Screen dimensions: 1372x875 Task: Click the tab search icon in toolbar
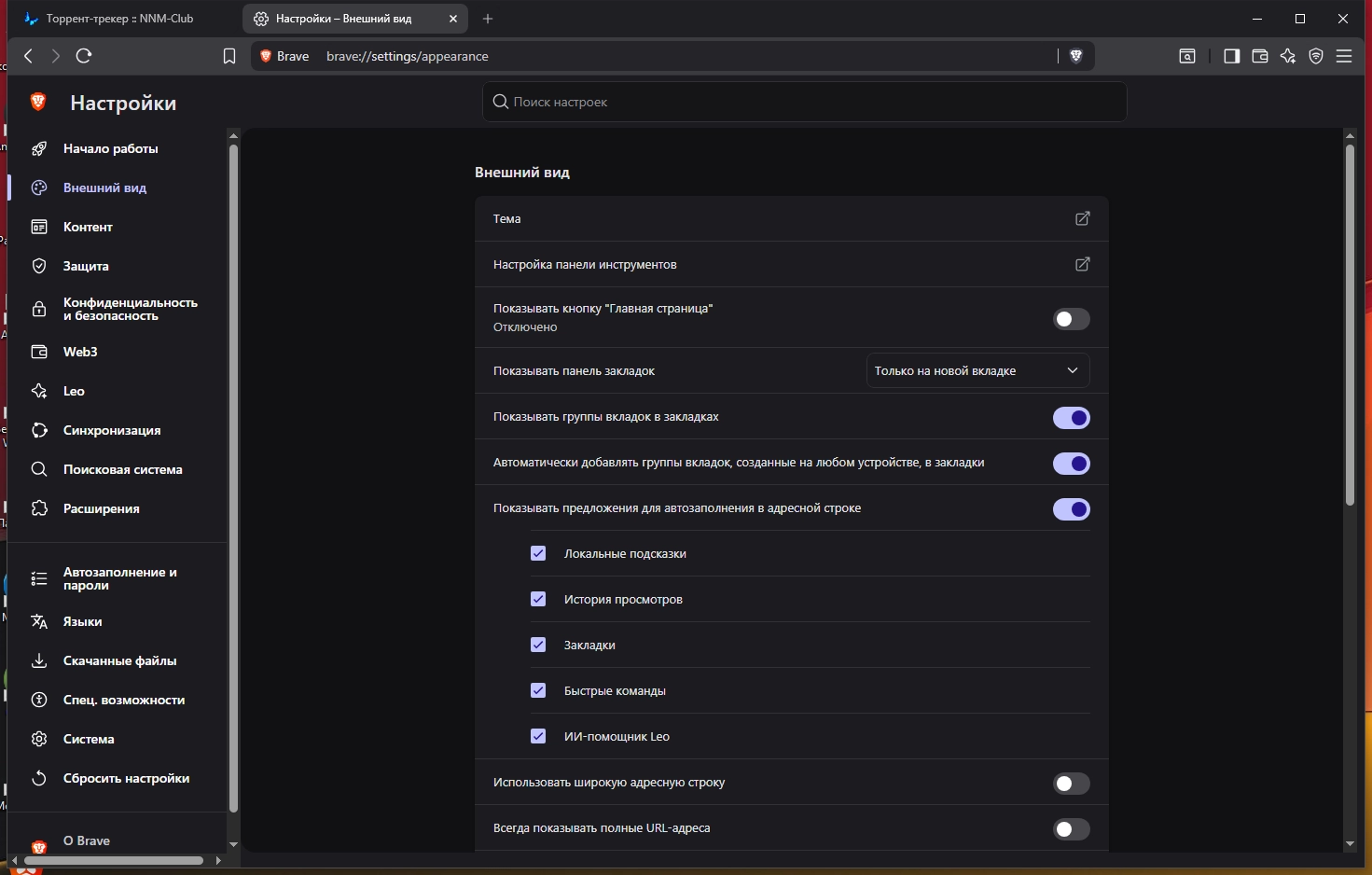pyautogui.click(x=1187, y=56)
